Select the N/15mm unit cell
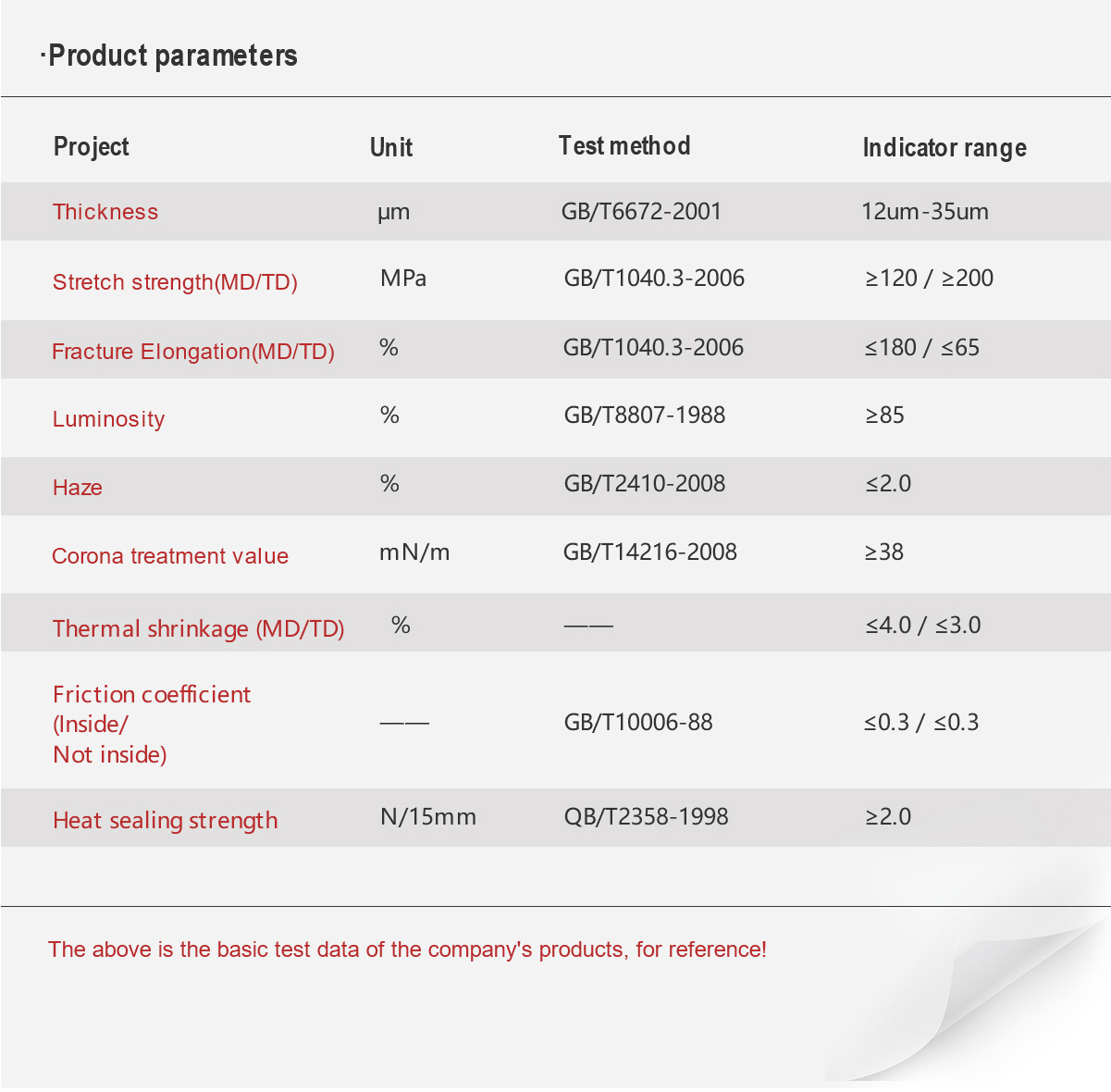Image resolution: width=1111 pixels, height=1092 pixels. pyautogui.click(x=428, y=817)
